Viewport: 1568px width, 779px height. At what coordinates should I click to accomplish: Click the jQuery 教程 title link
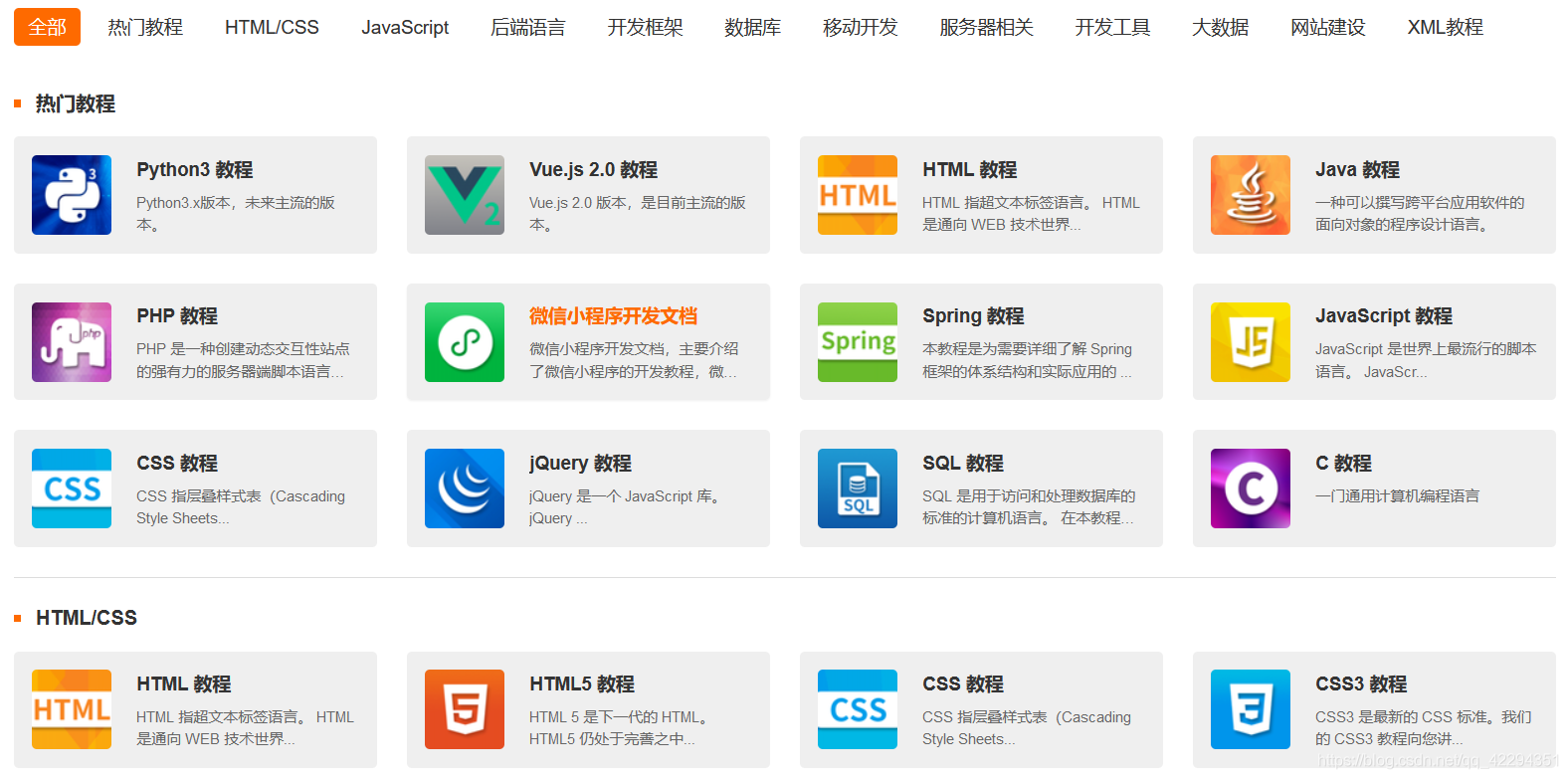tap(581, 464)
